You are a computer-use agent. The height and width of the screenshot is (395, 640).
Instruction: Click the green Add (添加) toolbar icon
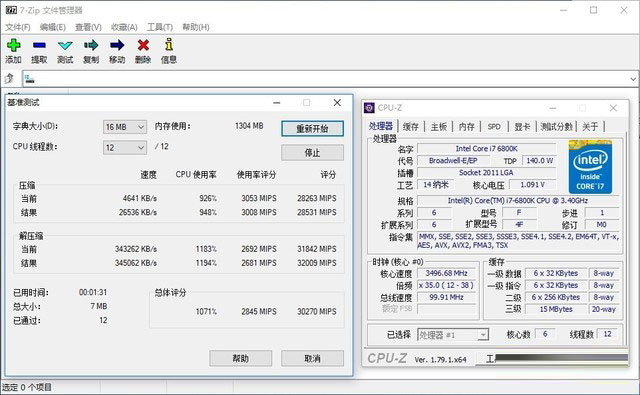[13, 45]
